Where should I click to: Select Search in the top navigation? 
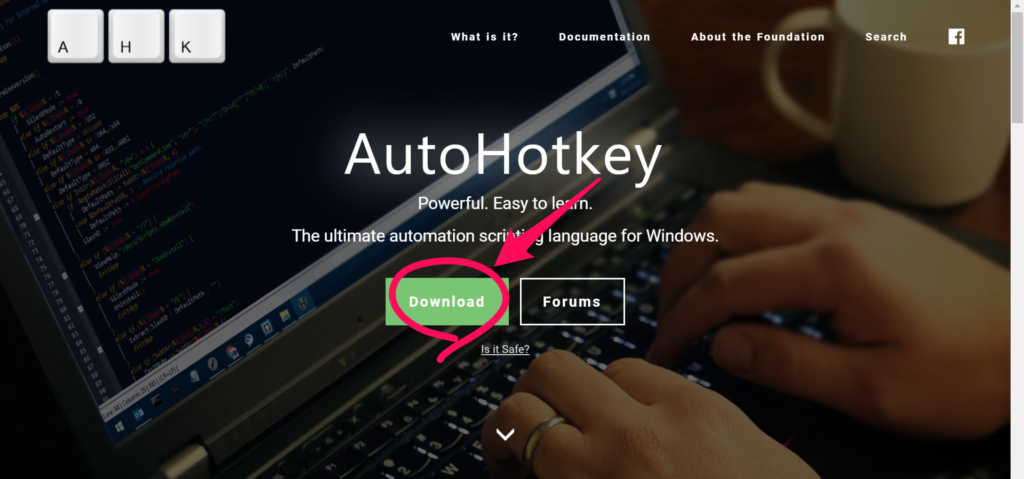886,37
